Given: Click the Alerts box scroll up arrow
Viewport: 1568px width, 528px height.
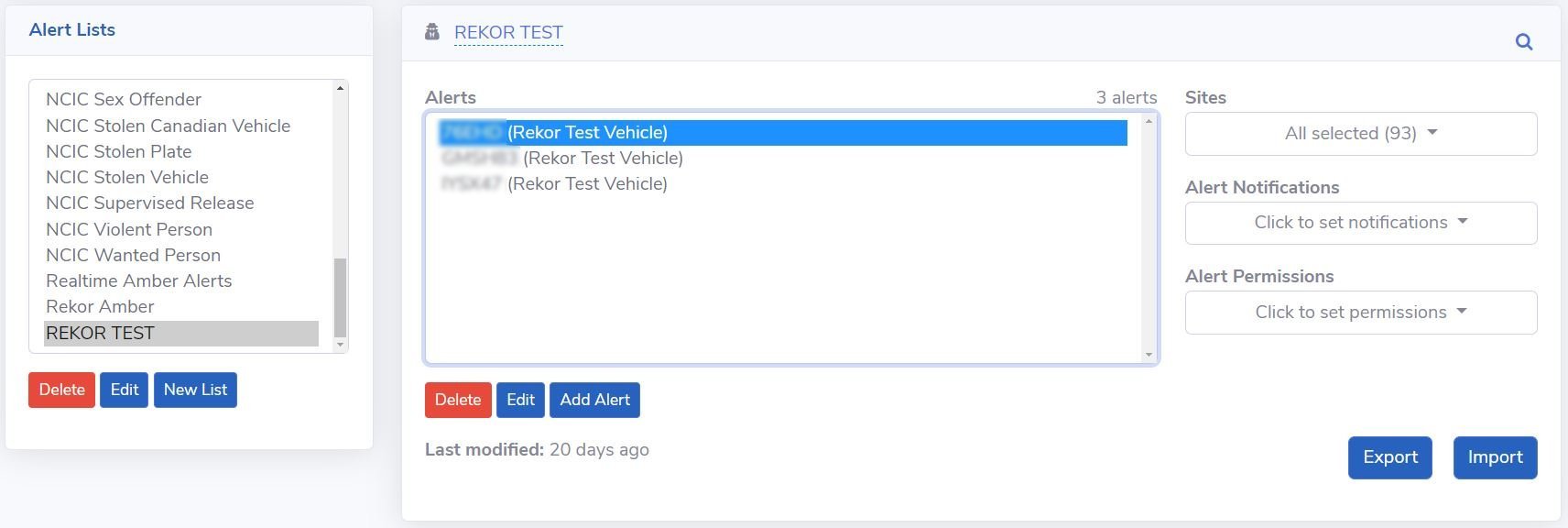Looking at the screenshot, I should tap(1149, 121).
